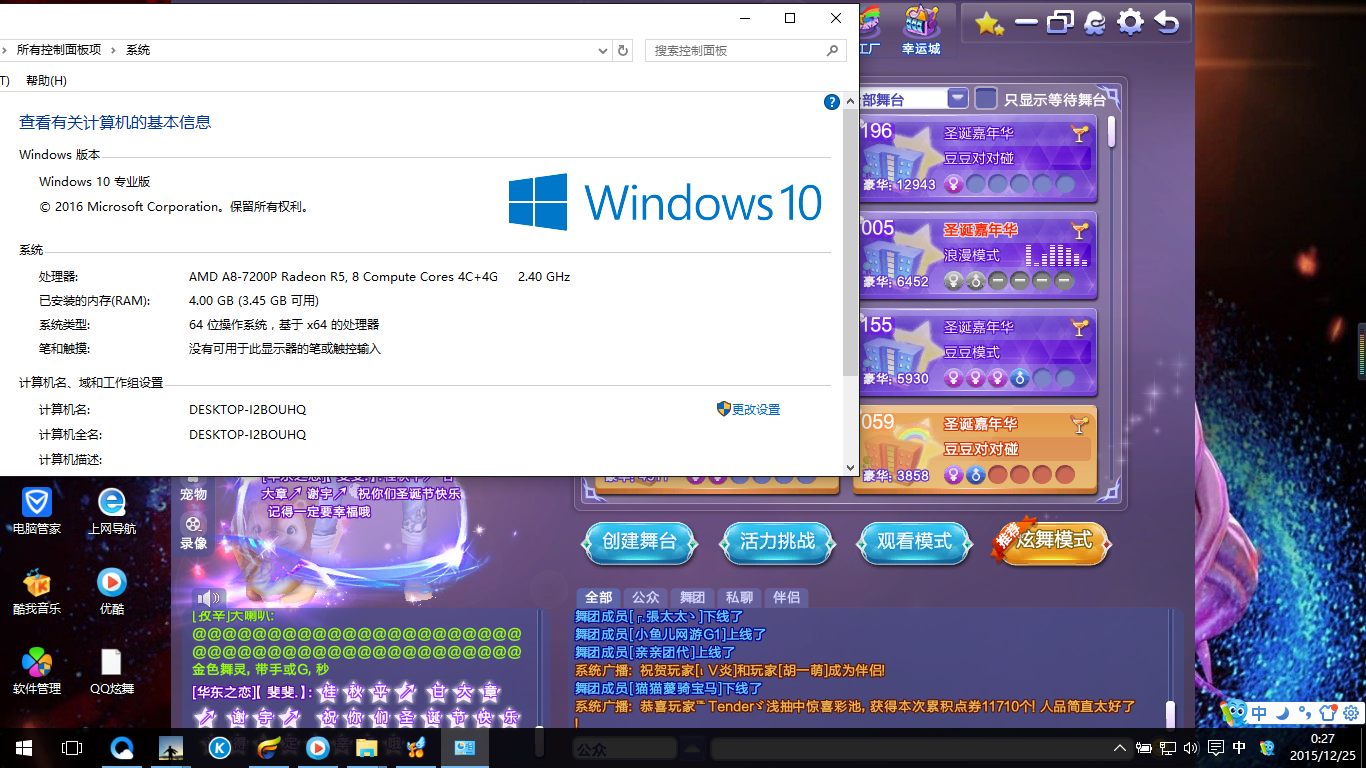Open Task View on taskbar
The height and width of the screenshot is (768, 1366).
72,748
